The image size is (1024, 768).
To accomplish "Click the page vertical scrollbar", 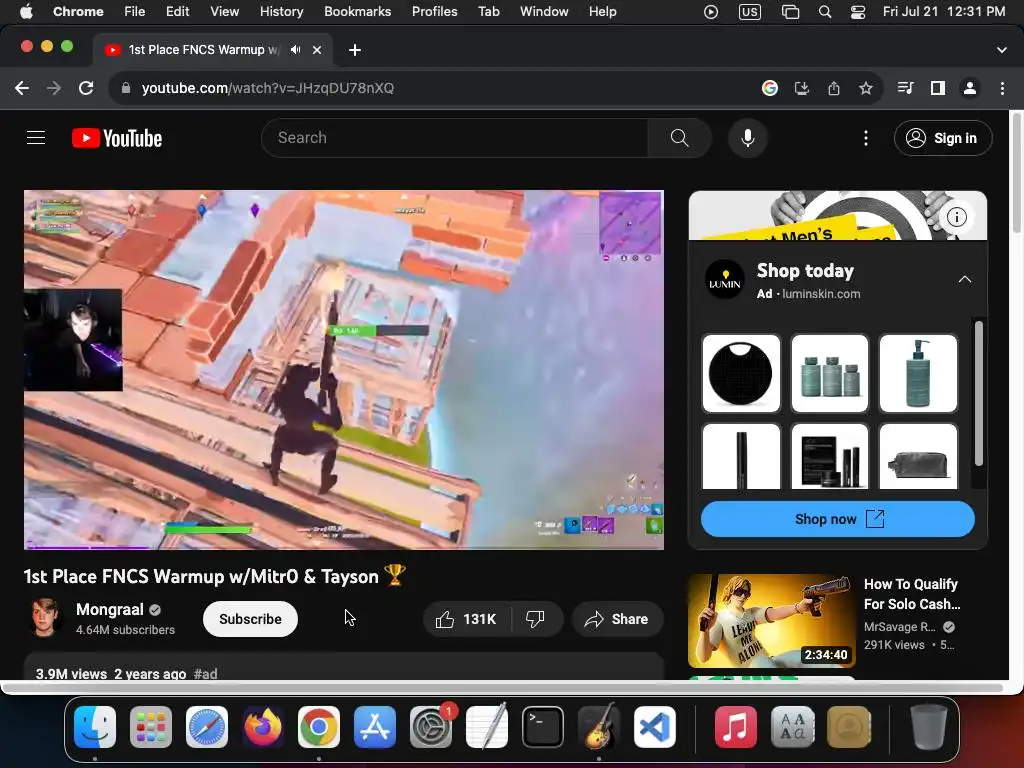I will pos(1016,172).
